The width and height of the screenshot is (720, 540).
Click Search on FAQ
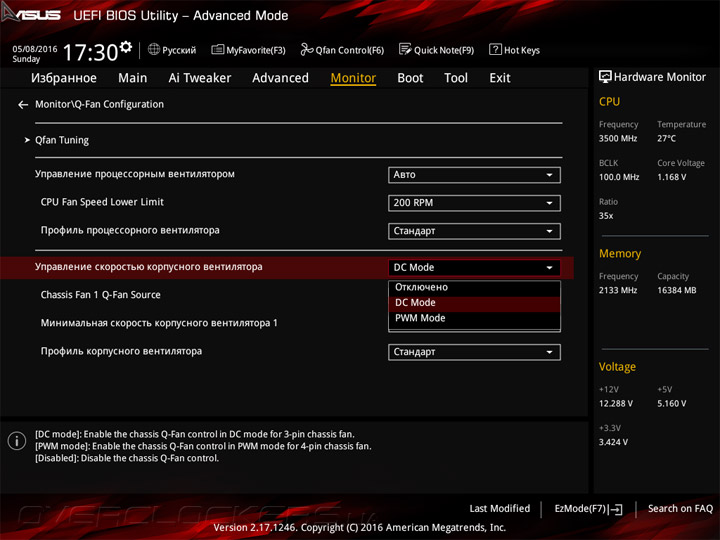[x=680, y=509]
